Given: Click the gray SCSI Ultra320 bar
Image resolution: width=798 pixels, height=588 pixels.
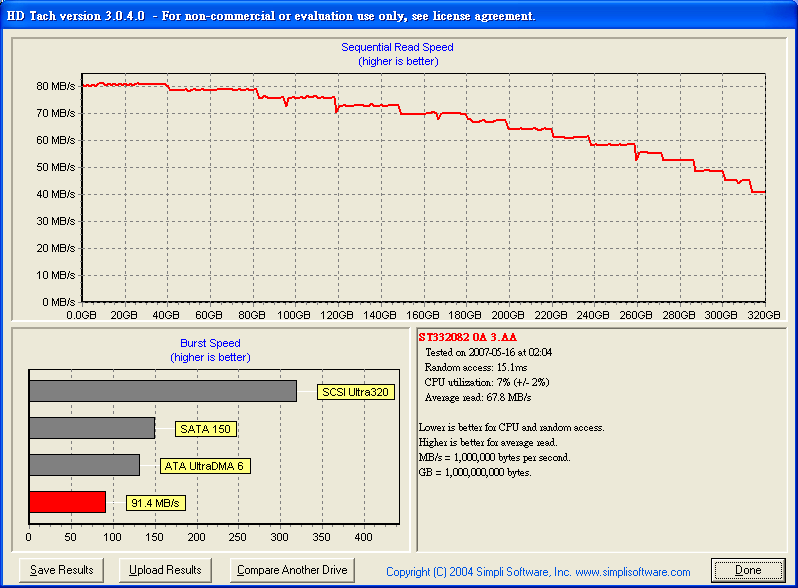Looking at the screenshot, I should [x=163, y=391].
